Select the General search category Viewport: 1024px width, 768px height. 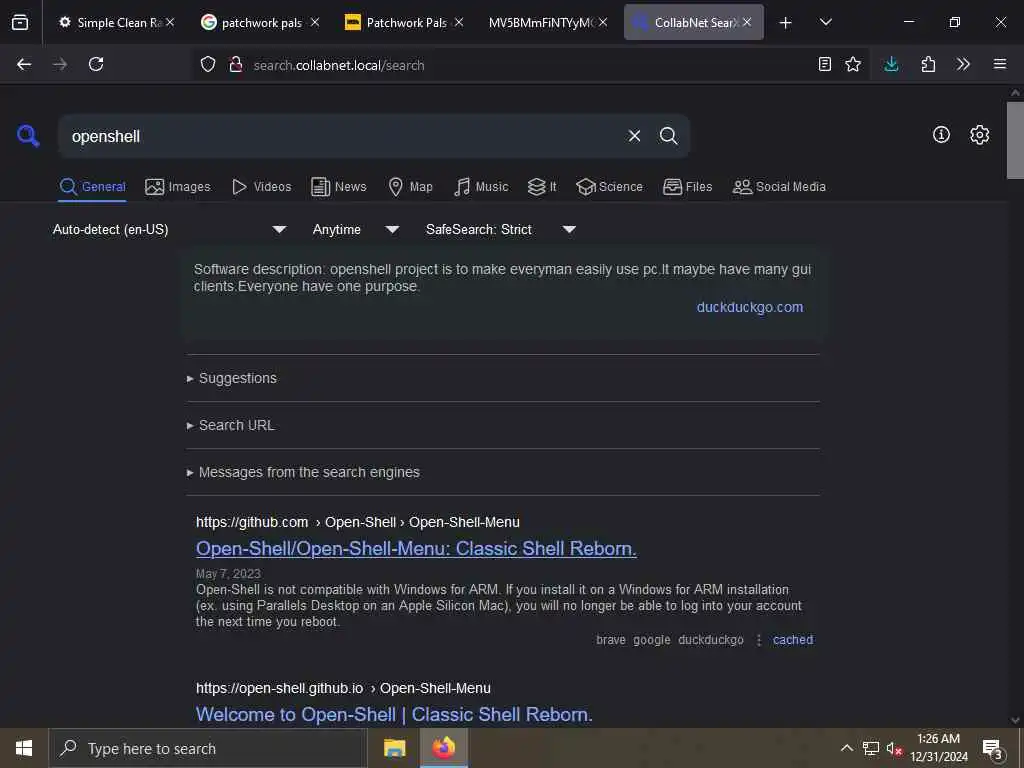(x=92, y=187)
